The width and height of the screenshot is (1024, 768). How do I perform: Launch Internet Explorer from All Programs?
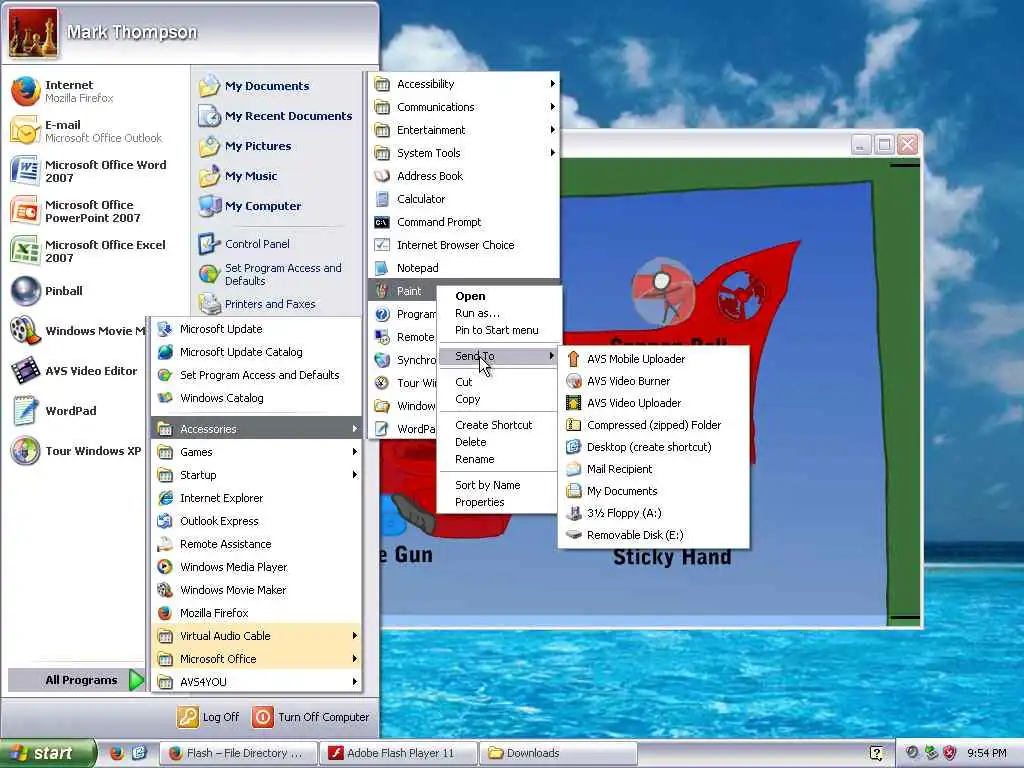257,498
